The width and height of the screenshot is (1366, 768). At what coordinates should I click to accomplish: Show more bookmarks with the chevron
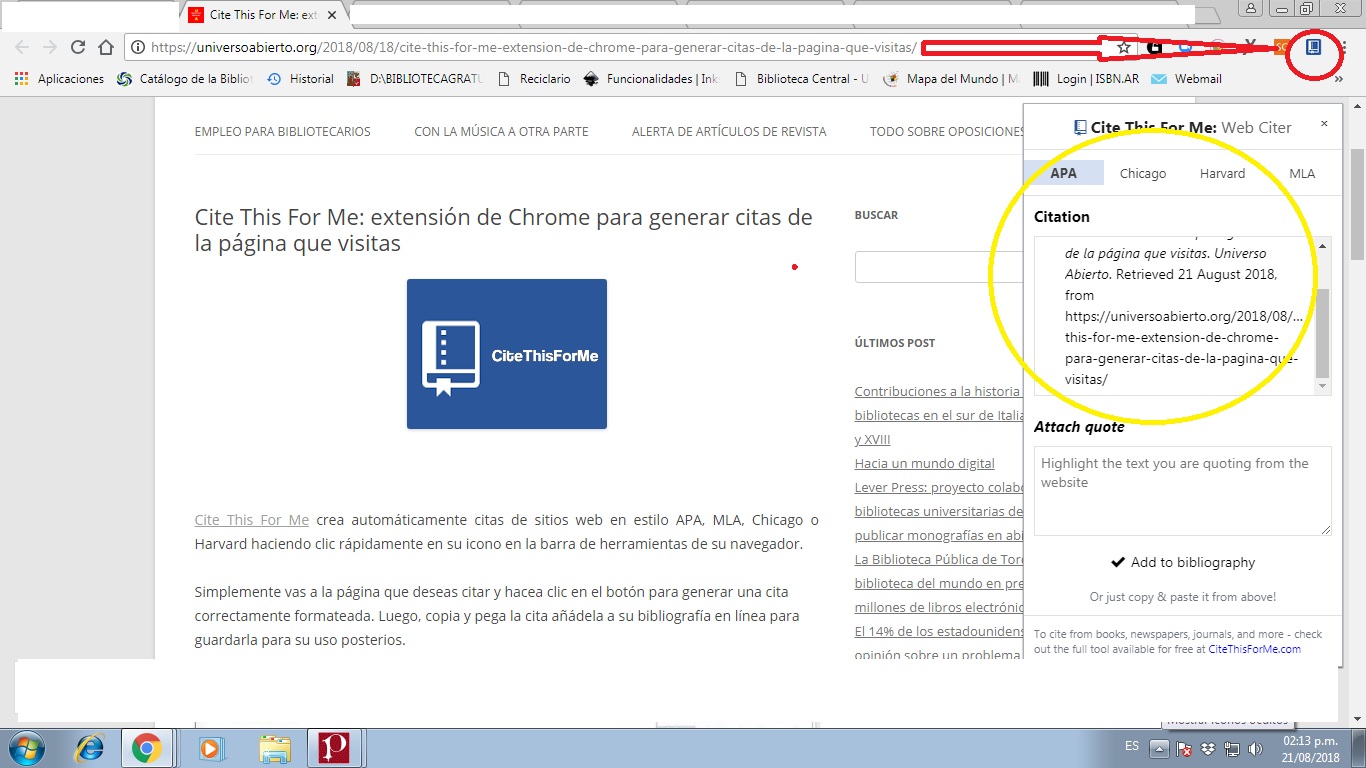point(1339,79)
